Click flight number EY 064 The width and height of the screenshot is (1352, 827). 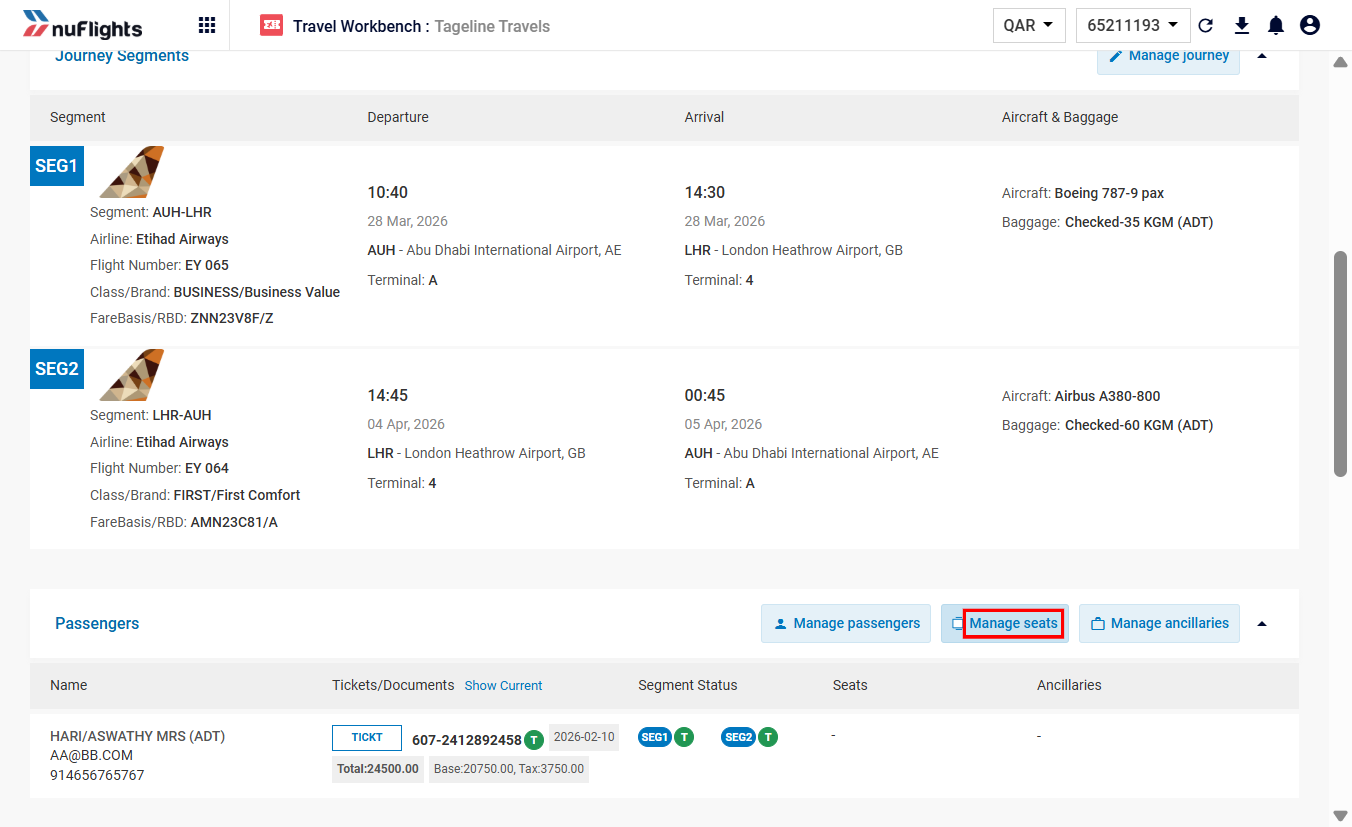[207, 468]
